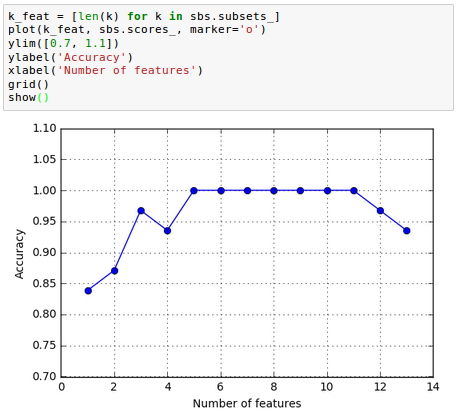Click the 'Accuracy' y-axis label

coord(19,254)
